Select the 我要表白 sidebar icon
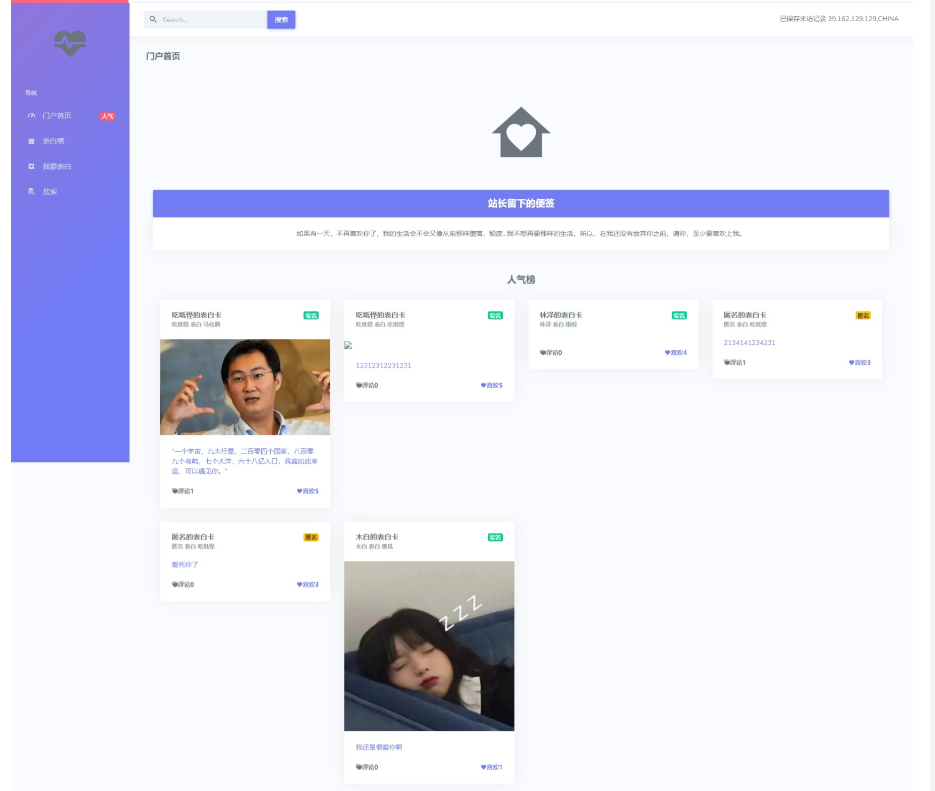This screenshot has width=935, height=791. coord(33,166)
